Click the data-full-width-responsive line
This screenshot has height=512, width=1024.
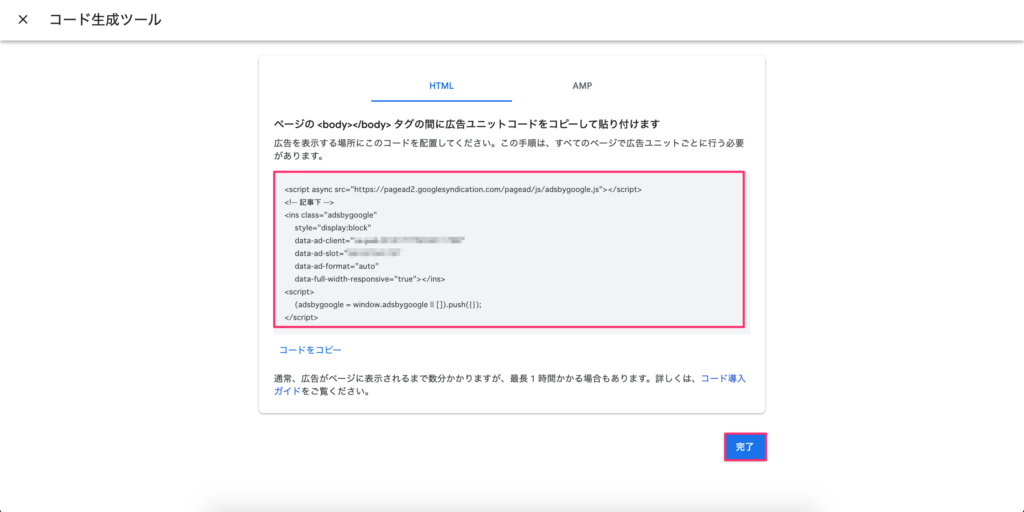[x=370, y=279]
